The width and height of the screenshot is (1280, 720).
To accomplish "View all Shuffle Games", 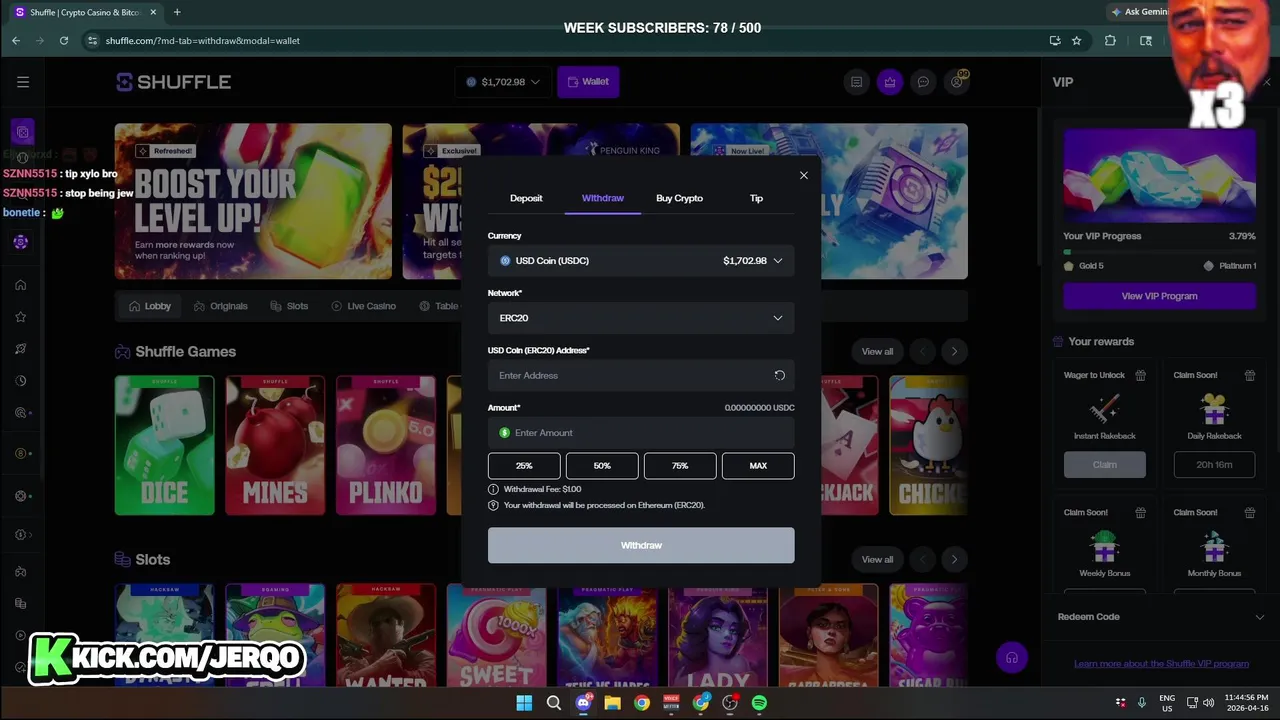I will coord(877,351).
